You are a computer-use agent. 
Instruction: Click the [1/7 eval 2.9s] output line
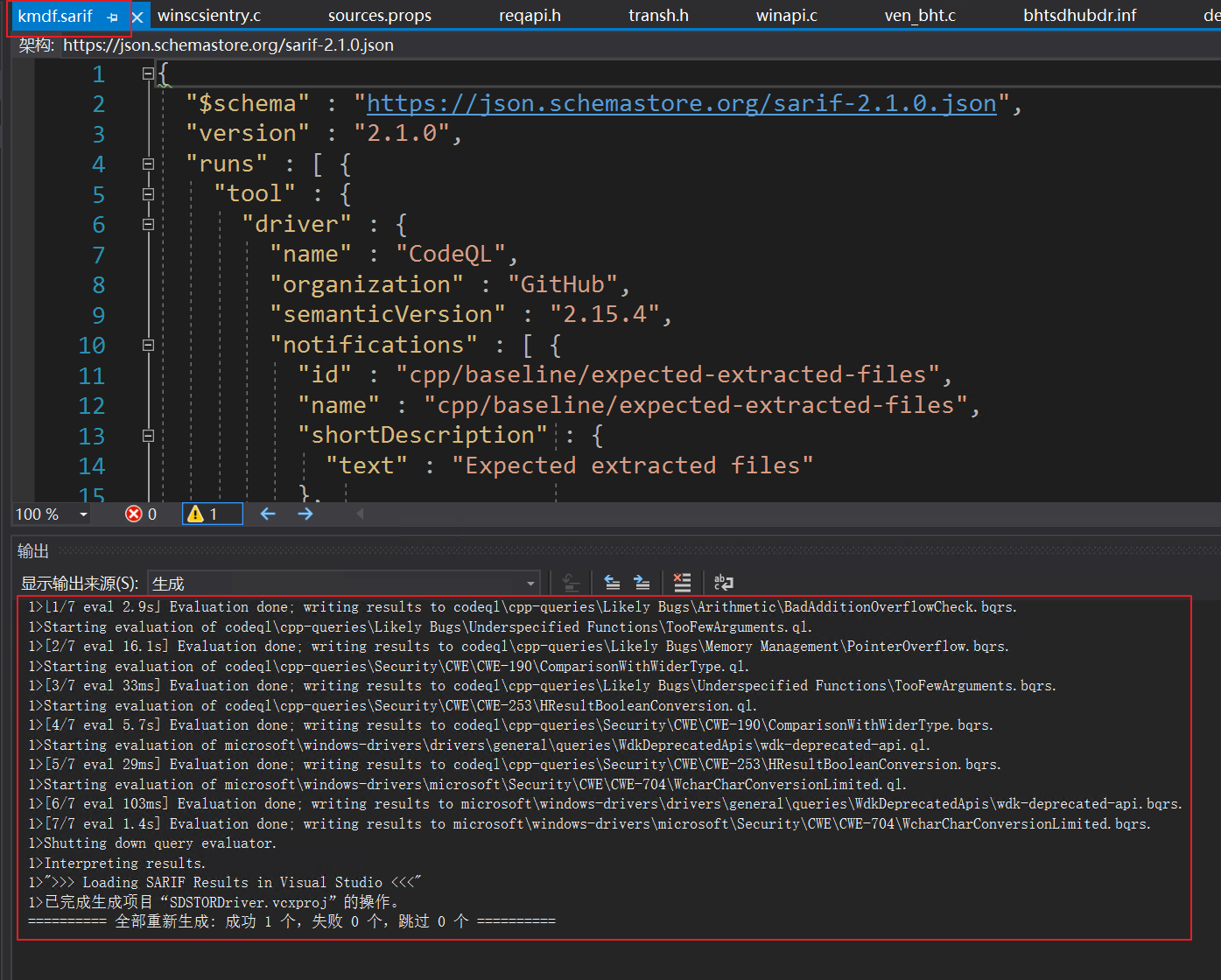point(523,607)
